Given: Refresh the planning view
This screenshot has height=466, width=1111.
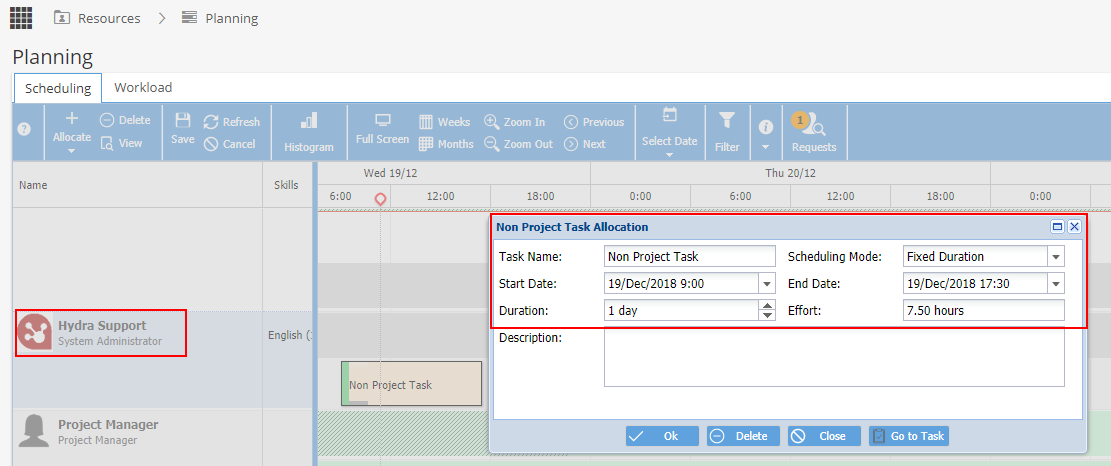Looking at the screenshot, I should [x=232, y=122].
